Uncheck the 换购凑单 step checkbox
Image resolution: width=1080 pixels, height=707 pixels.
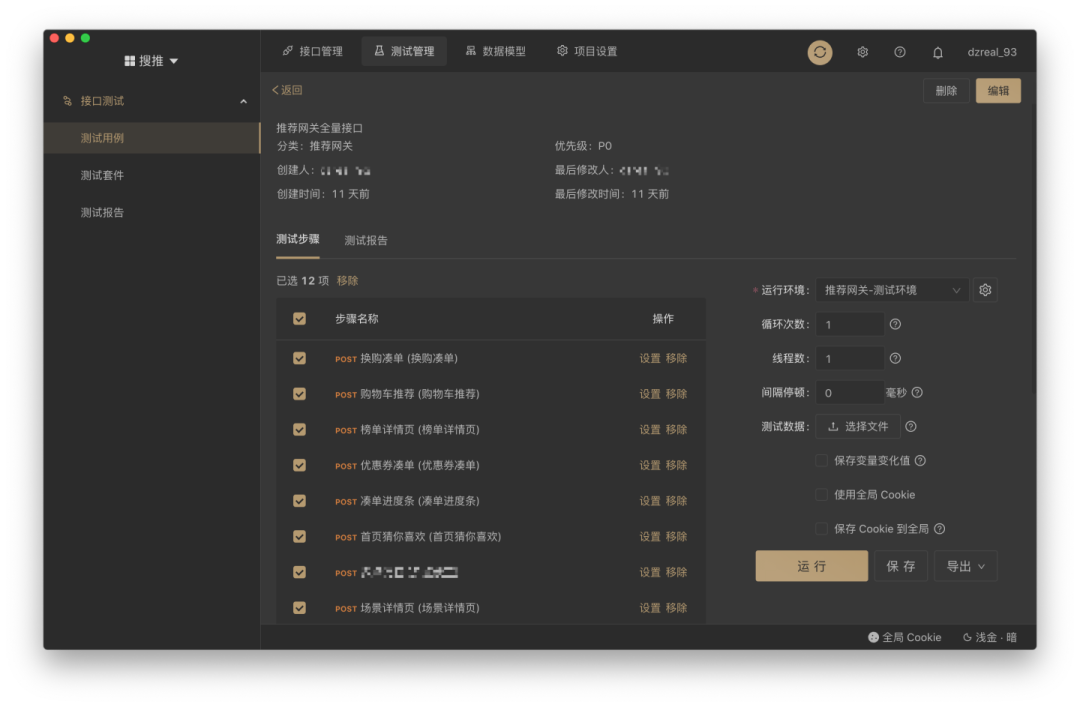pyautogui.click(x=300, y=358)
